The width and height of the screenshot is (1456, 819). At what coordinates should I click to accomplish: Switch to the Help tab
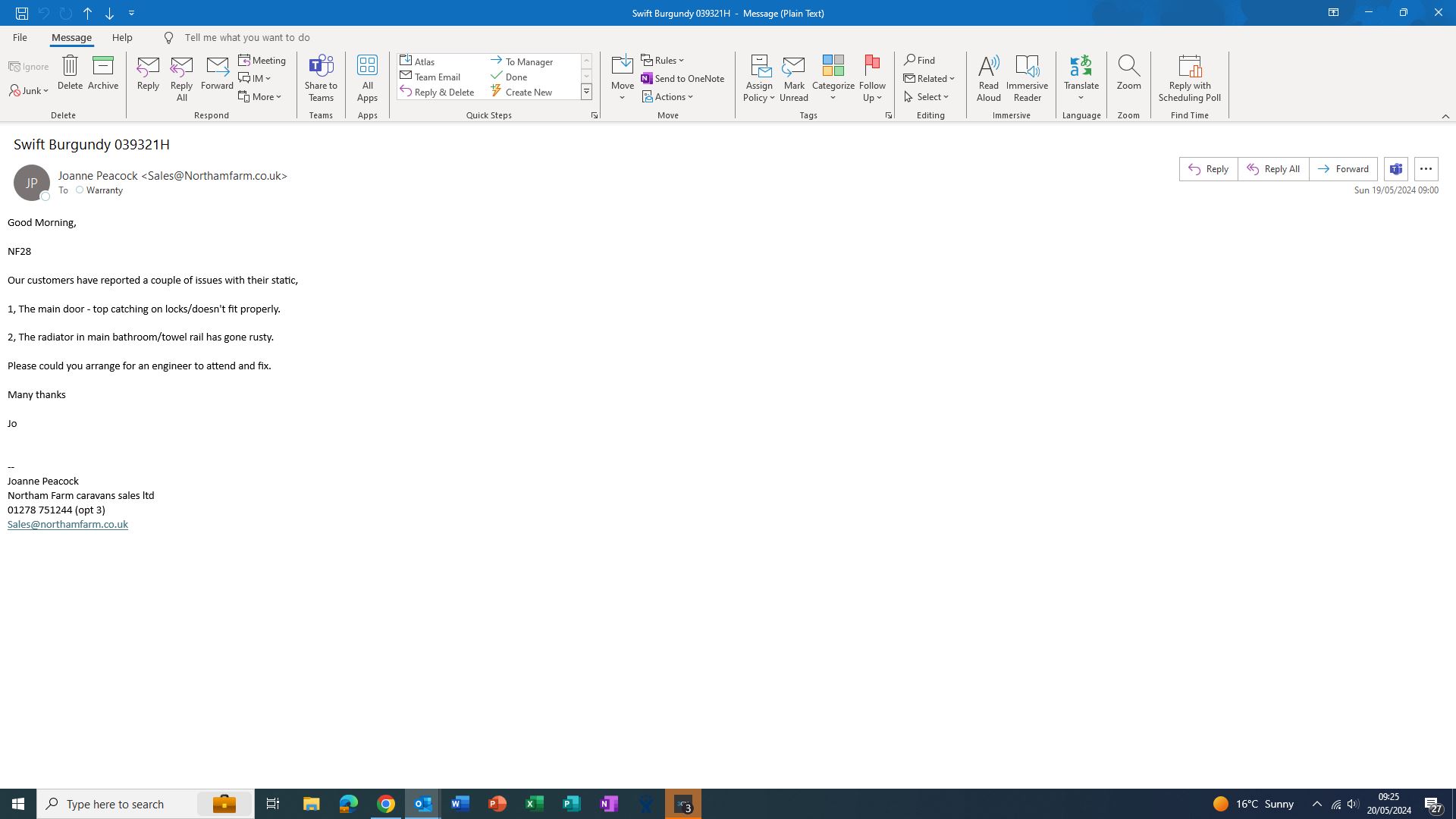pyautogui.click(x=122, y=37)
